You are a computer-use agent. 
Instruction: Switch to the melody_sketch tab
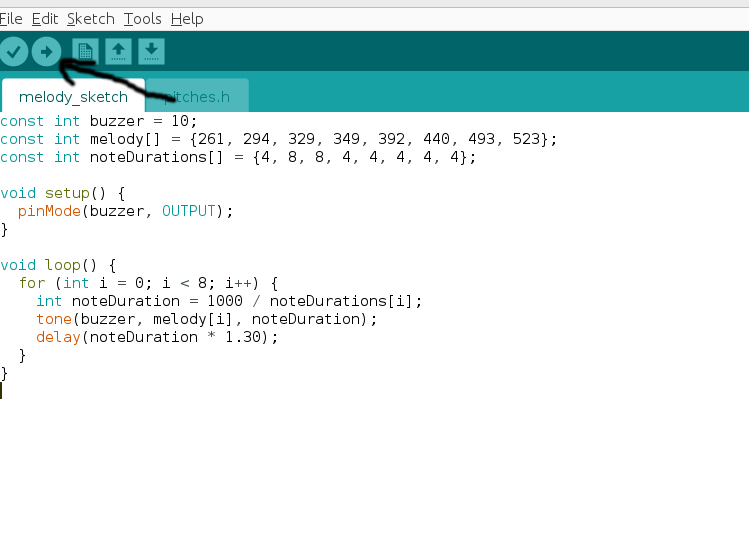click(73, 97)
